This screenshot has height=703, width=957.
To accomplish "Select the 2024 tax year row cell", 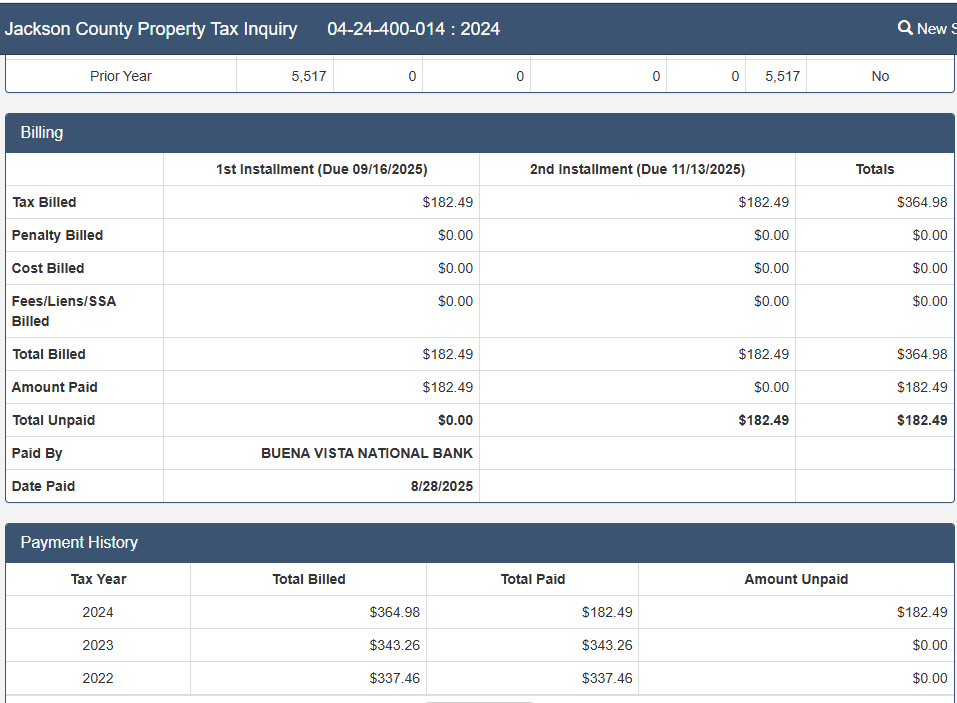I will (98, 612).
